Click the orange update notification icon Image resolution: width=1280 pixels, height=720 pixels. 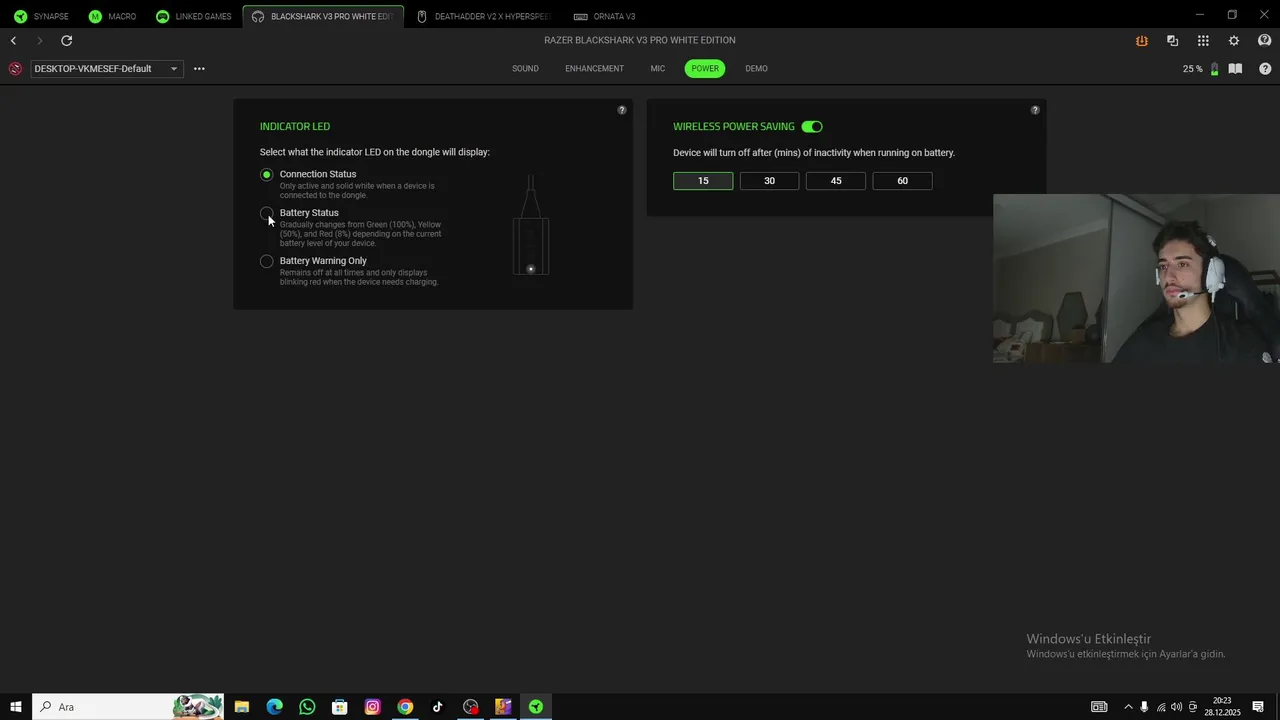[x=1141, y=41]
